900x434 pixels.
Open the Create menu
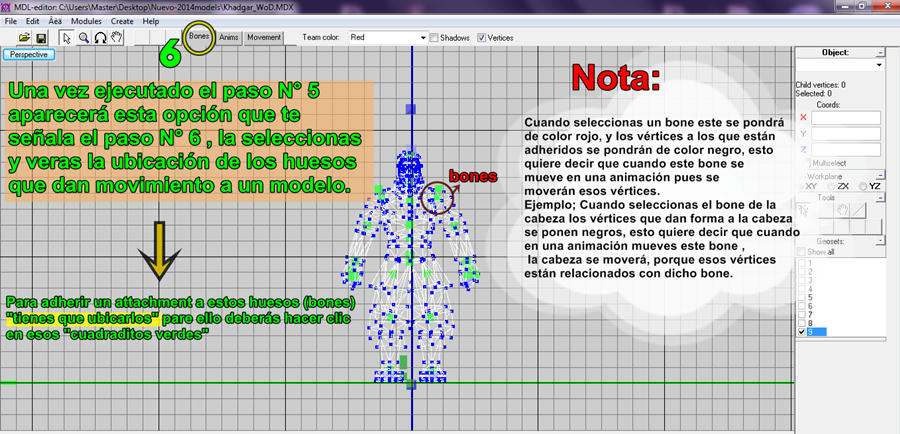pos(122,21)
